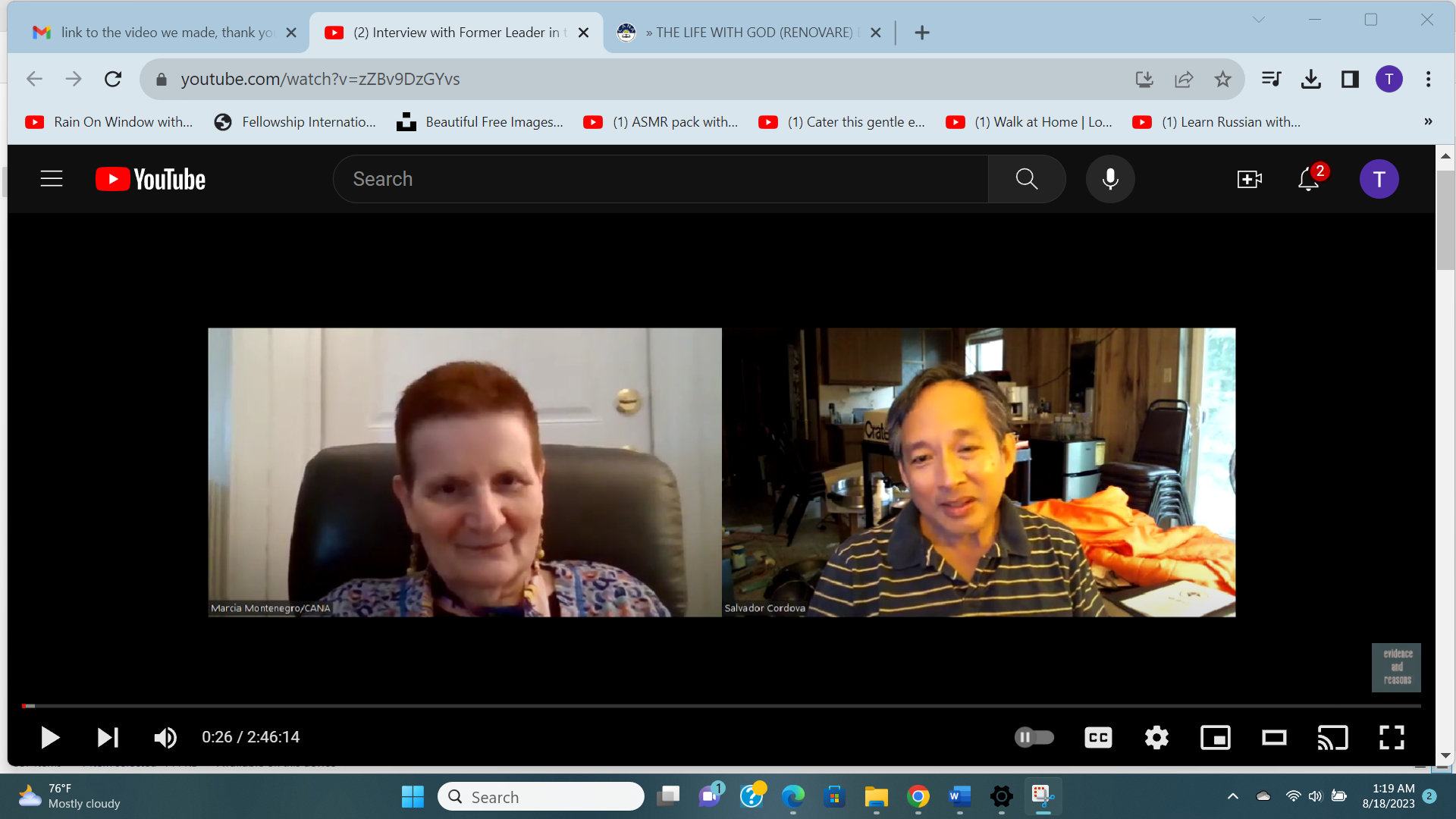
Task: Show more bookmarks with double chevron
Action: point(1428,121)
